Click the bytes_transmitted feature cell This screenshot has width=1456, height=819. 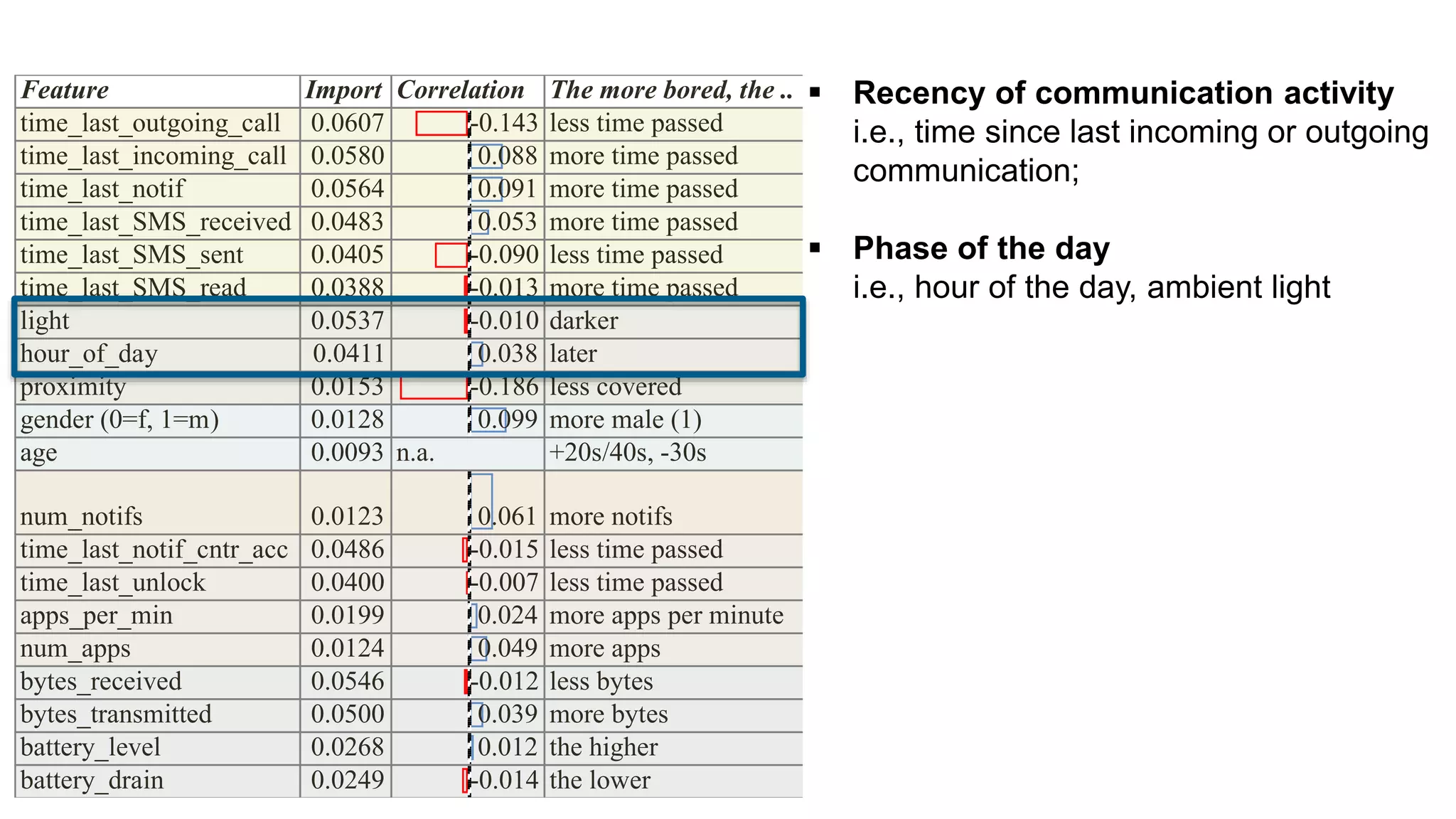pyautogui.click(x=157, y=714)
